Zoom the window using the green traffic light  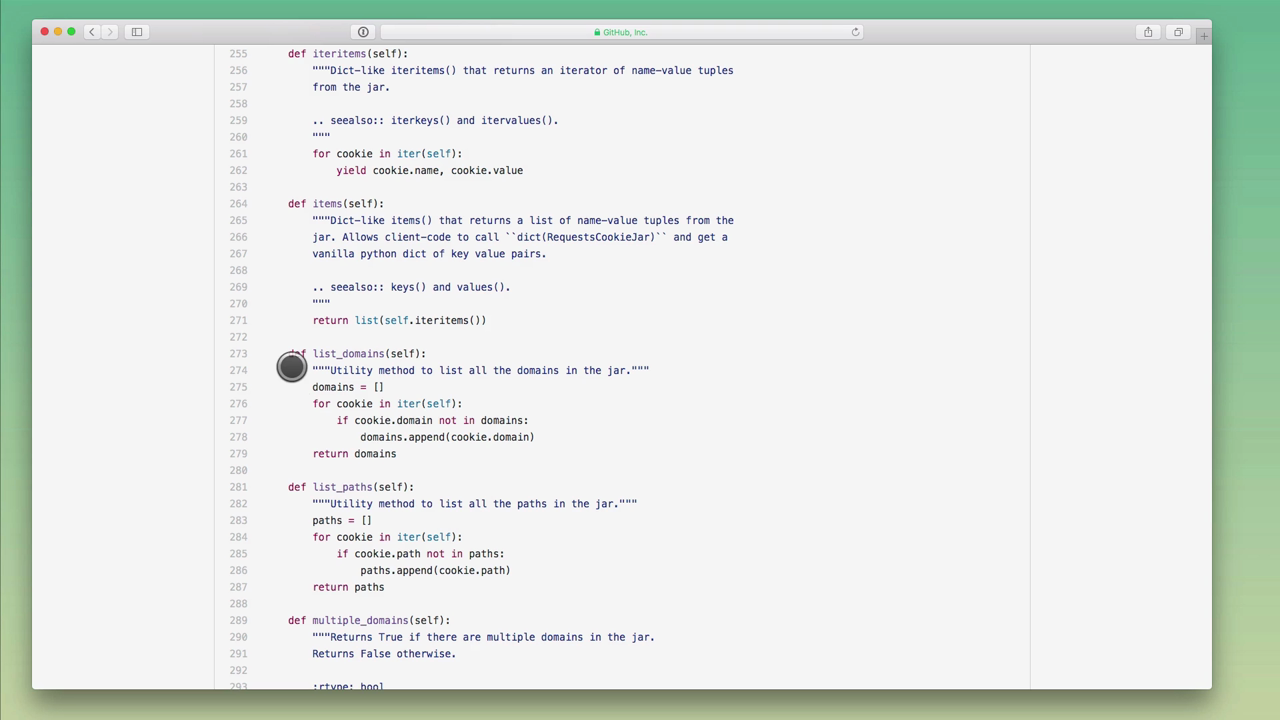[x=71, y=31]
